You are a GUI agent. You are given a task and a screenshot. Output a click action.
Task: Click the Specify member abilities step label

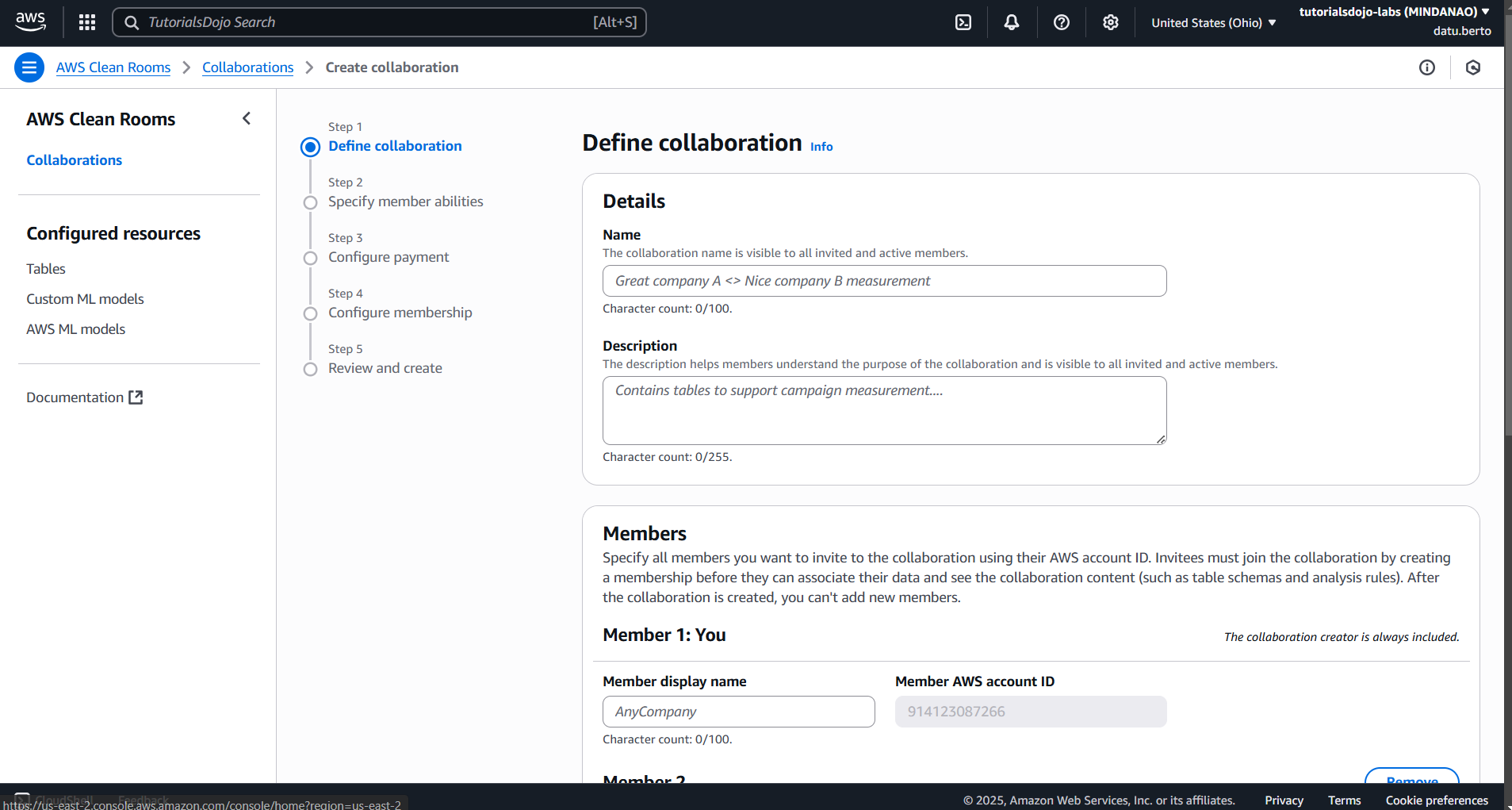pyautogui.click(x=406, y=202)
